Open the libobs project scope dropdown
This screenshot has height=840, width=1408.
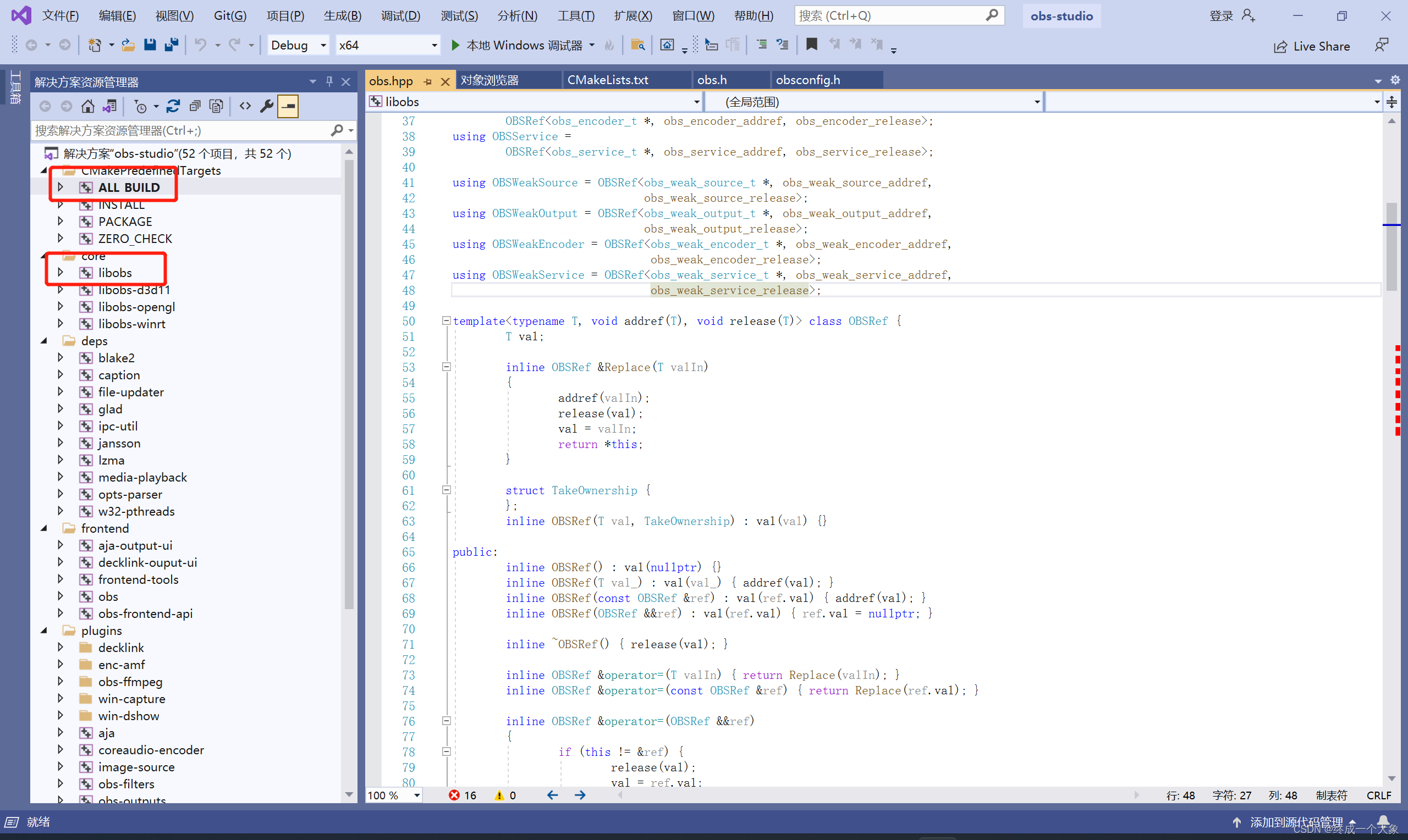[535, 102]
